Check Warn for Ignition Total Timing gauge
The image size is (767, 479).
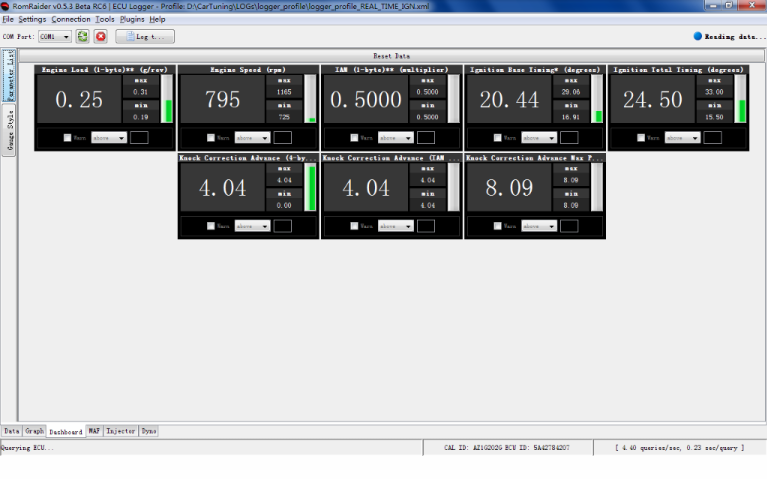point(641,138)
